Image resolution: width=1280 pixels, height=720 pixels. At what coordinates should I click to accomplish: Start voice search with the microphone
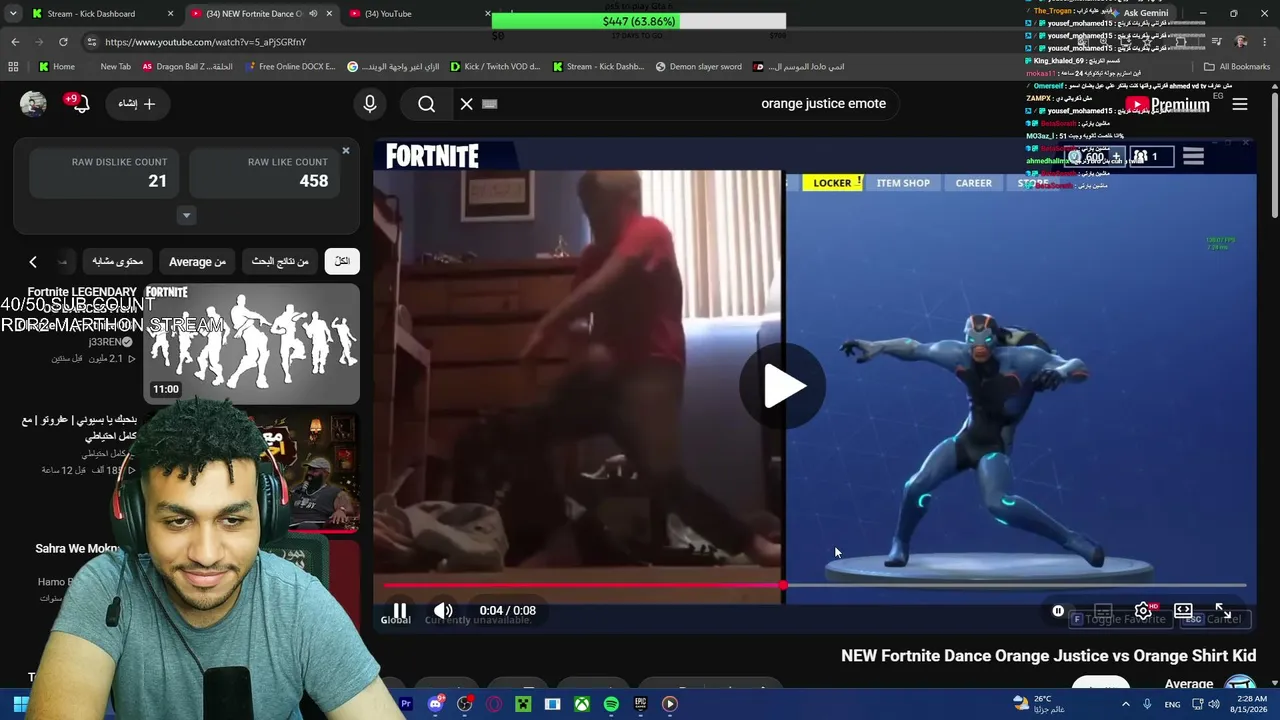[x=370, y=104]
